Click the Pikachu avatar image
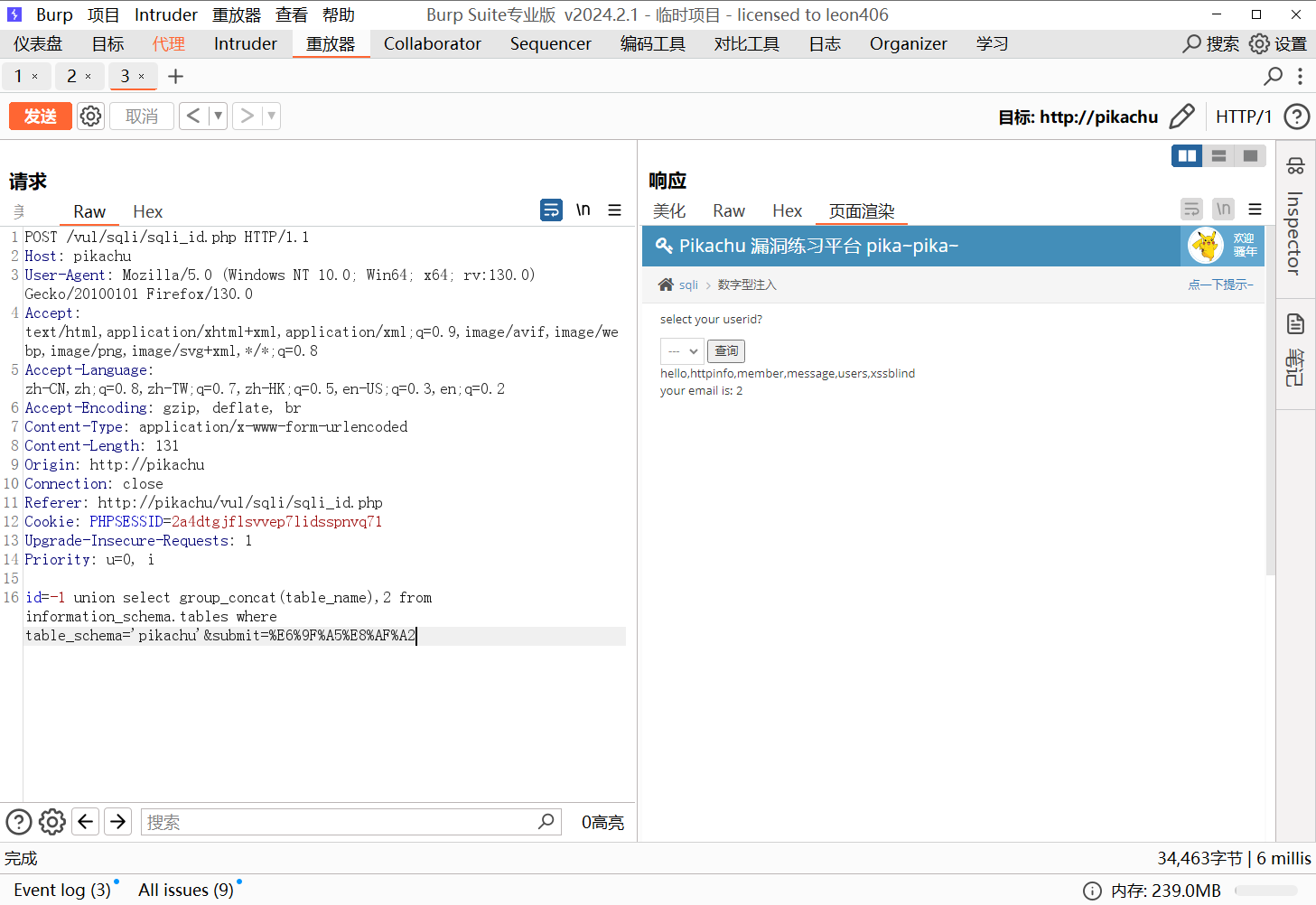1316x905 pixels. (x=1206, y=245)
